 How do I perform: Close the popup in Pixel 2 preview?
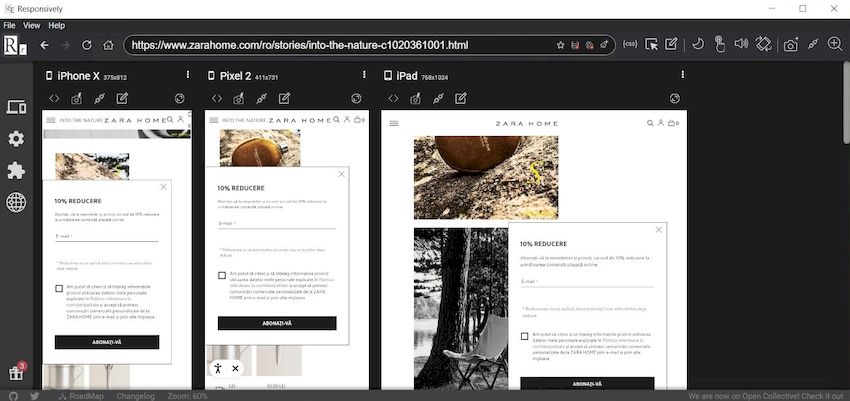[x=341, y=174]
